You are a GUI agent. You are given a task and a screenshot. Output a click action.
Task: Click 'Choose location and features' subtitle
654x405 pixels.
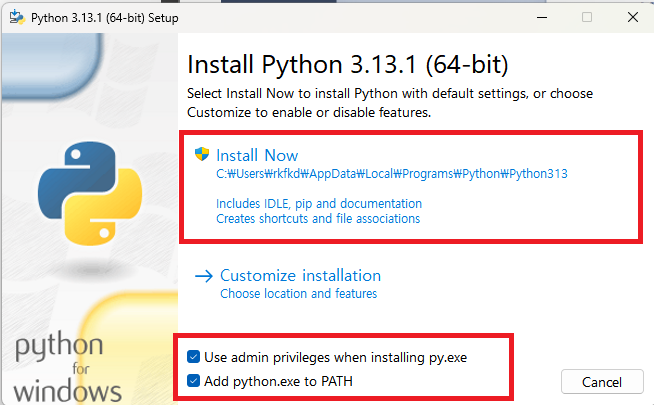click(x=299, y=294)
